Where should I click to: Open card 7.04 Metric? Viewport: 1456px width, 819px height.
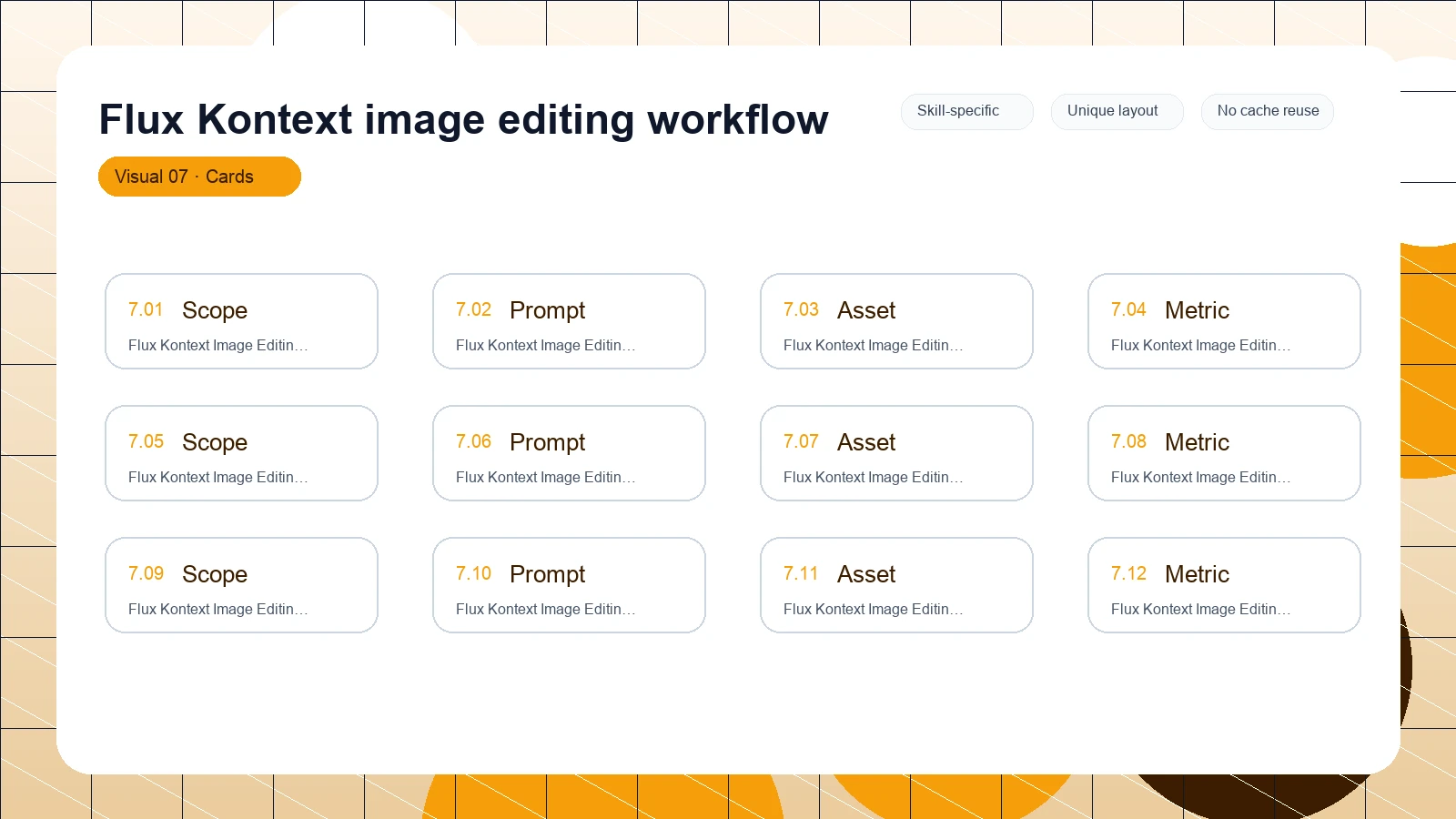pyautogui.click(x=1224, y=321)
